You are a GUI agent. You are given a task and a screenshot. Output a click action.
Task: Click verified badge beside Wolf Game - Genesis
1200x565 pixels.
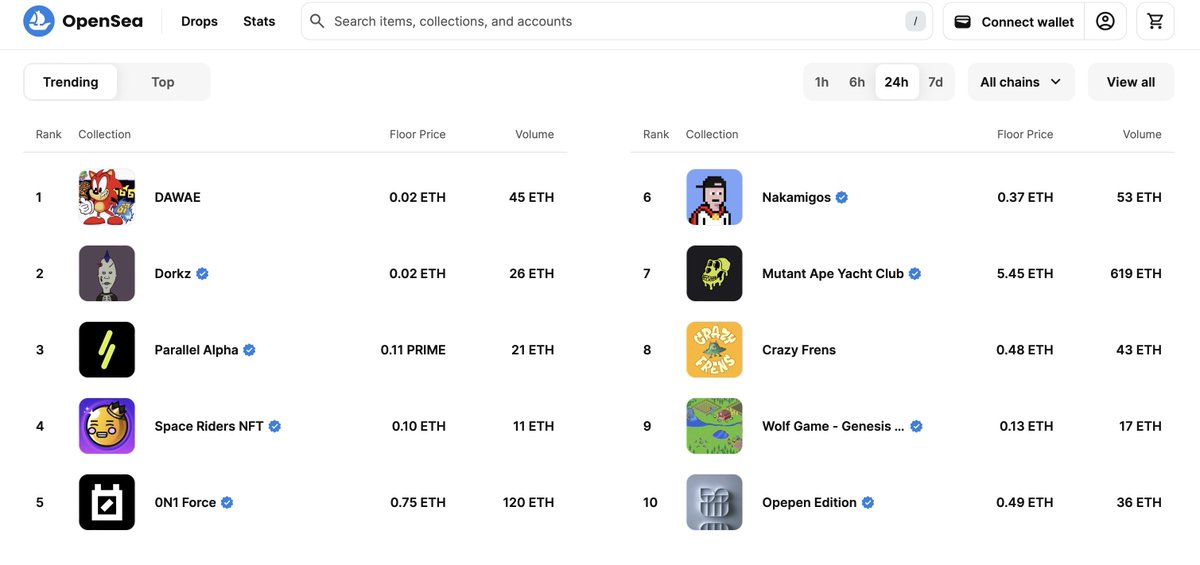point(917,426)
